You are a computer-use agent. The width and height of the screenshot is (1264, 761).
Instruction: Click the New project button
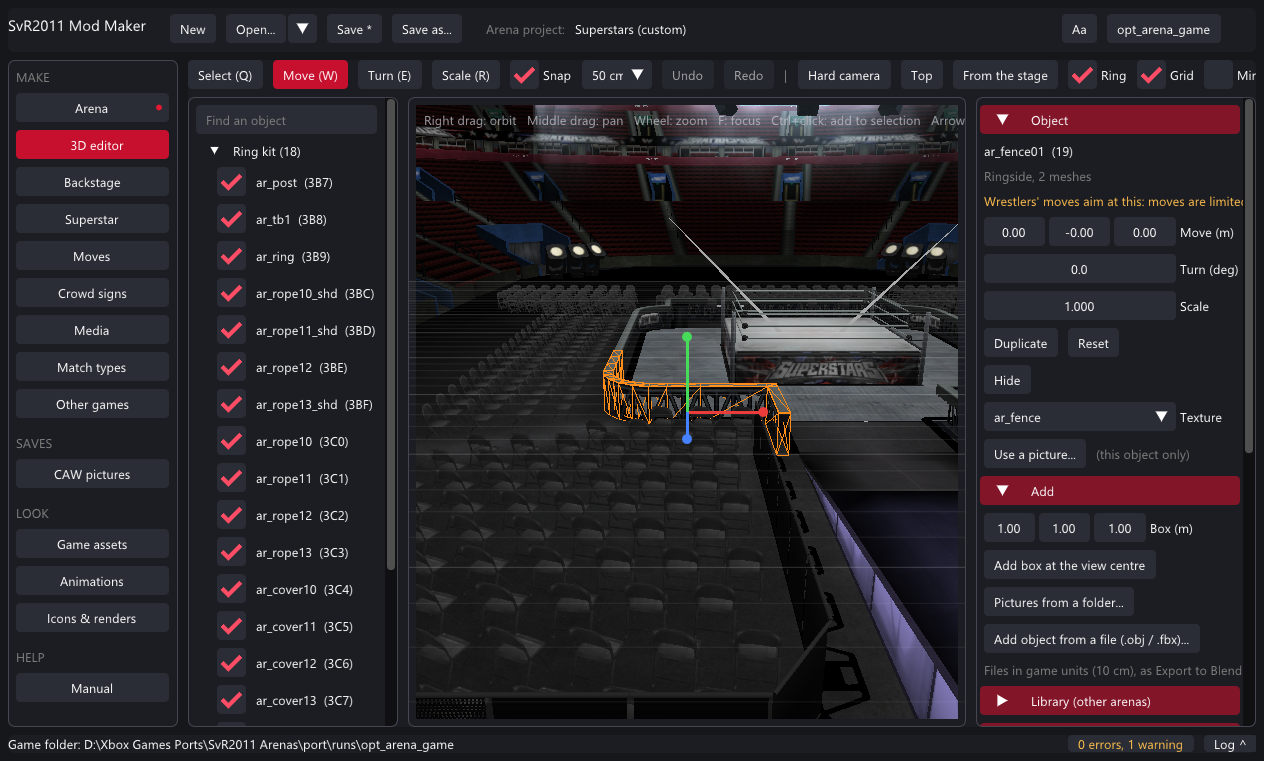point(193,29)
